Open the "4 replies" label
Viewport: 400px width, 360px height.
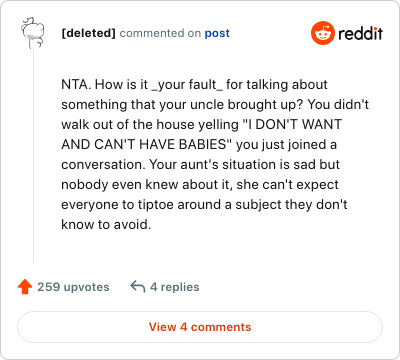point(175,287)
